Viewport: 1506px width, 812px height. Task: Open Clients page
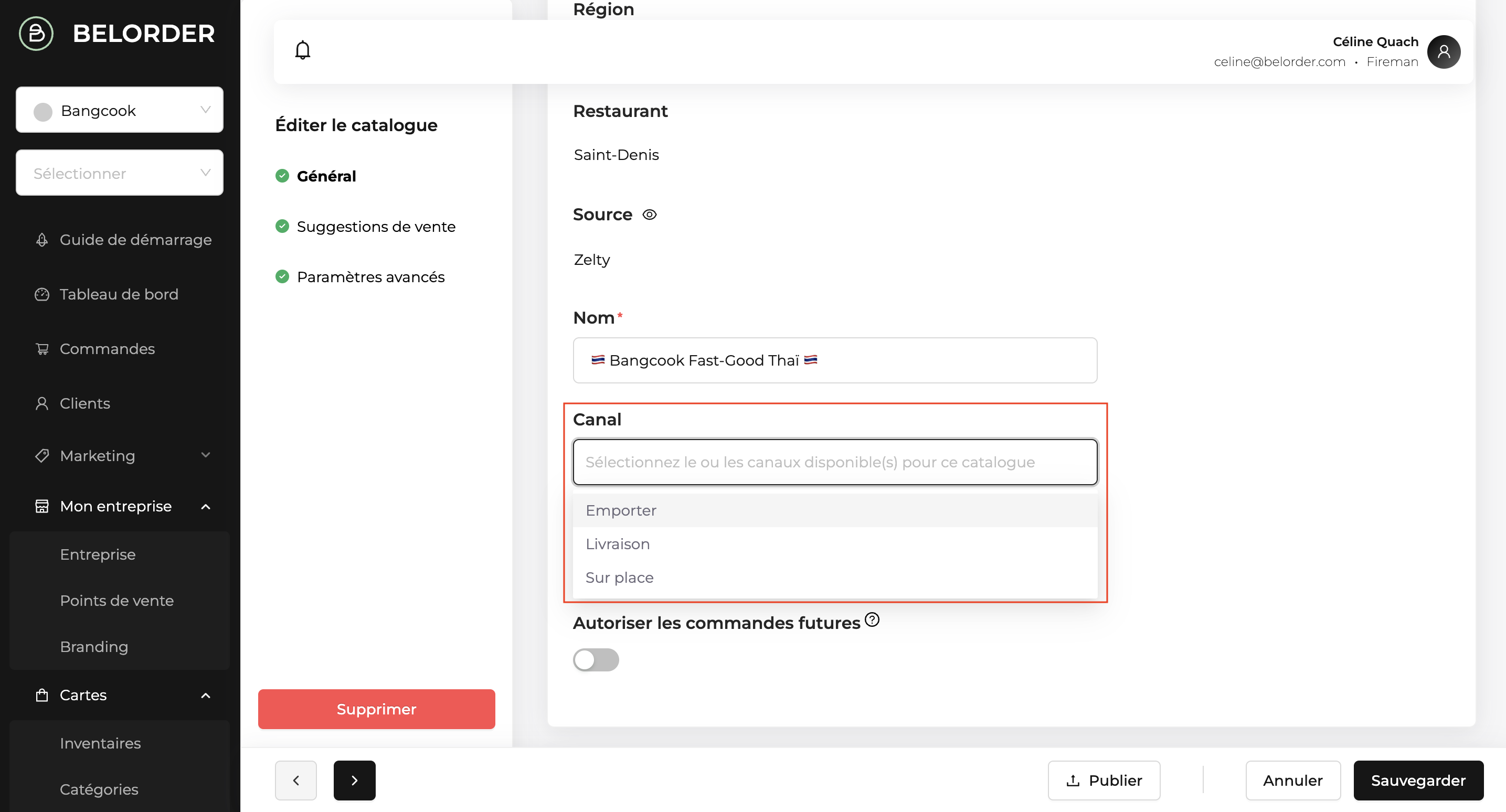[85, 403]
